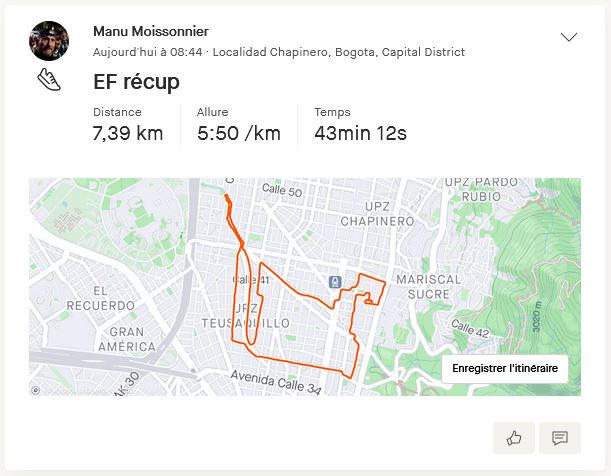
Task: Click the map info icon in corner
Action: point(36,390)
